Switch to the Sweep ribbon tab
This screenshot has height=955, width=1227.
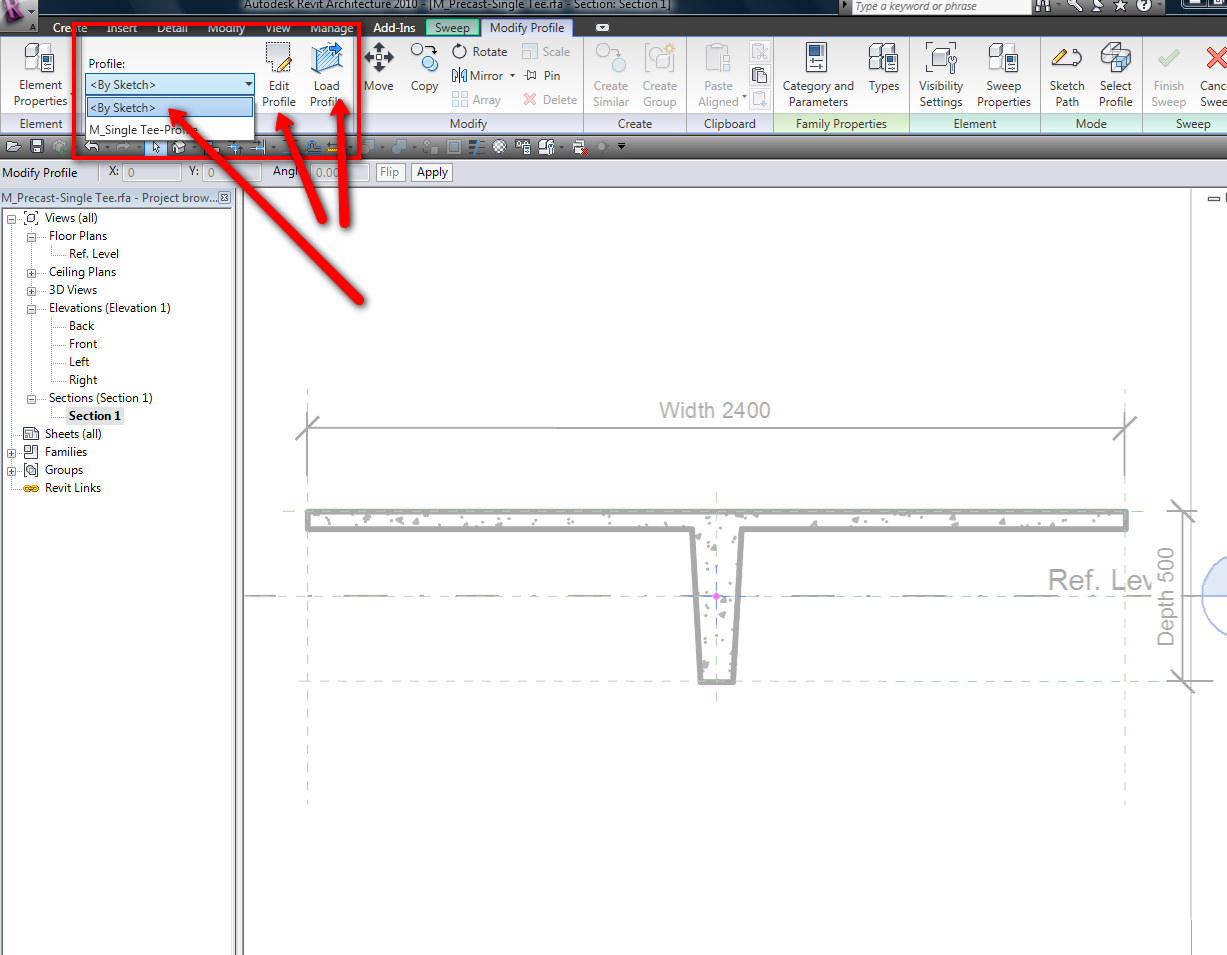pos(452,28)
